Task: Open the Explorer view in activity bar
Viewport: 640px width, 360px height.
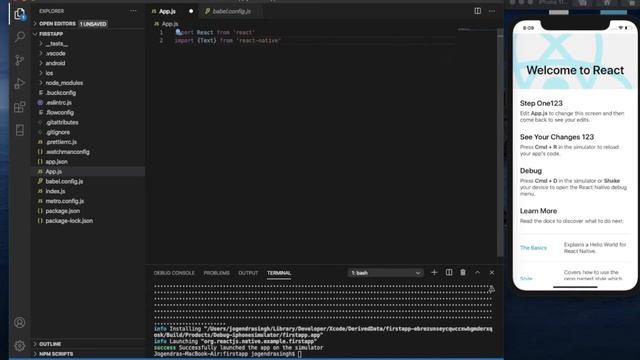Action: 20,14
